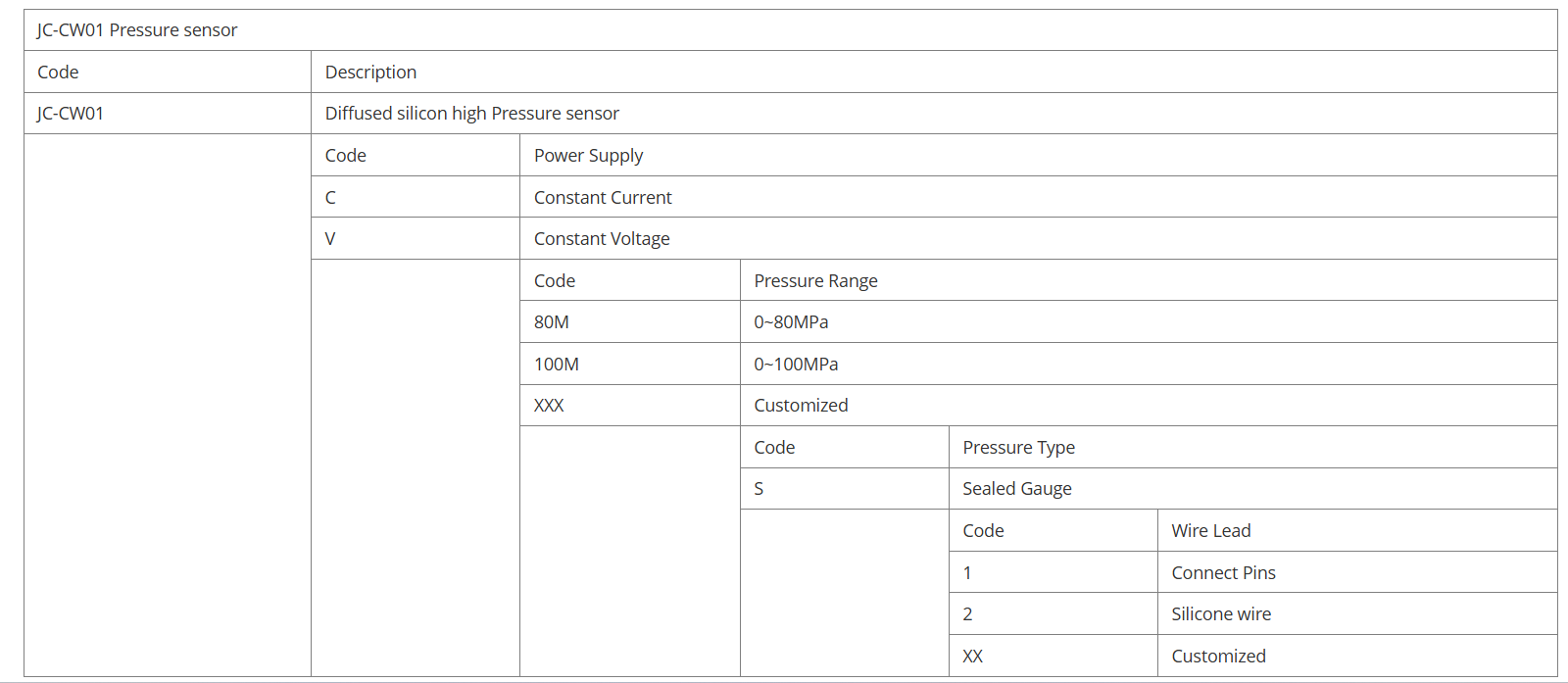This screenshot has height=683, width=1568.
Task: Click the '0~80MPa' range cell
Action: click(x=791, y=322)
